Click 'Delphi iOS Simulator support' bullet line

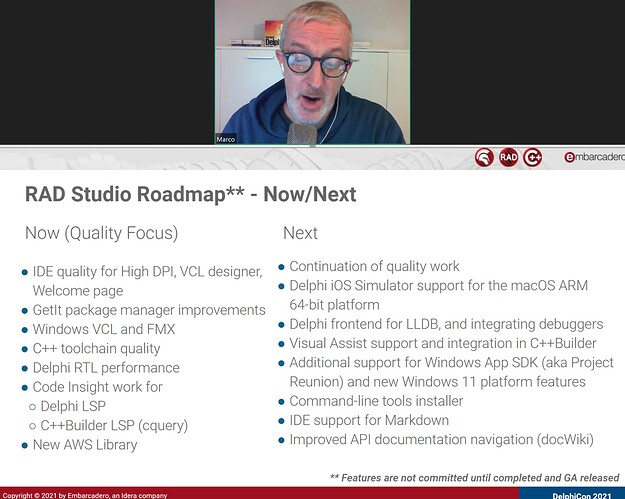tap(438, 285)
